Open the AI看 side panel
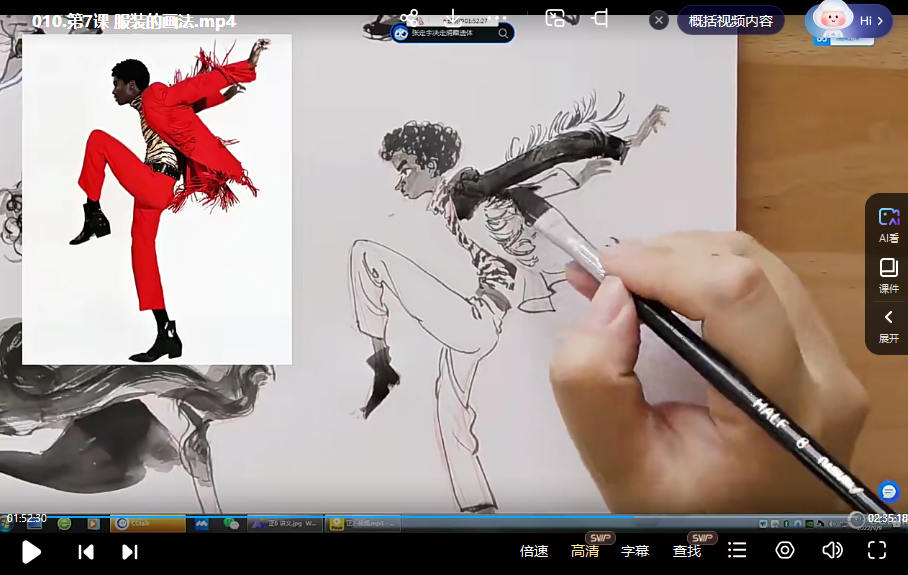The height and width of the screenshot is (575, 908). click(x=888, y=225)
